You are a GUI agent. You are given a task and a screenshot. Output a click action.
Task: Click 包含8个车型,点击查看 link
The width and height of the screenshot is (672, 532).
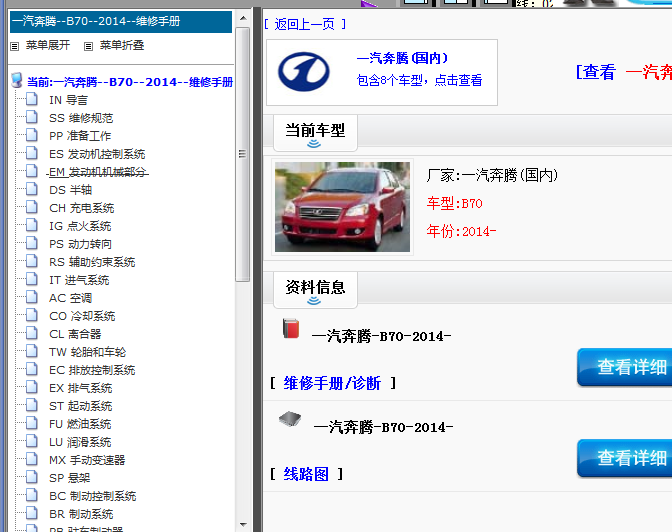click(420, 80)
